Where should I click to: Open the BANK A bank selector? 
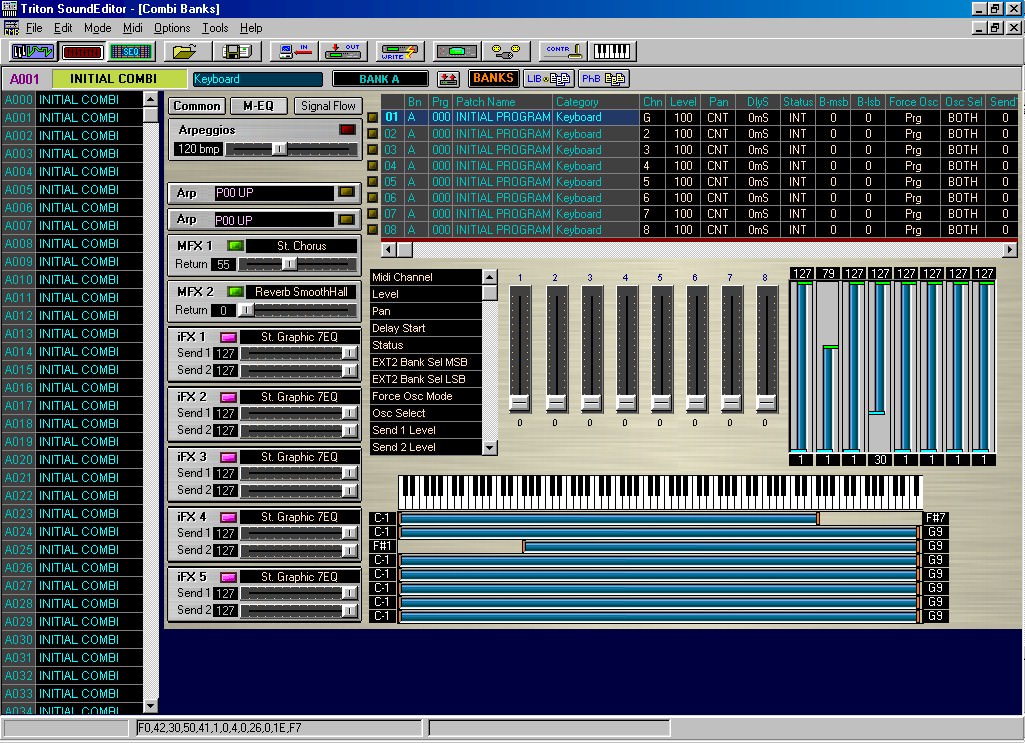(380, 79)
